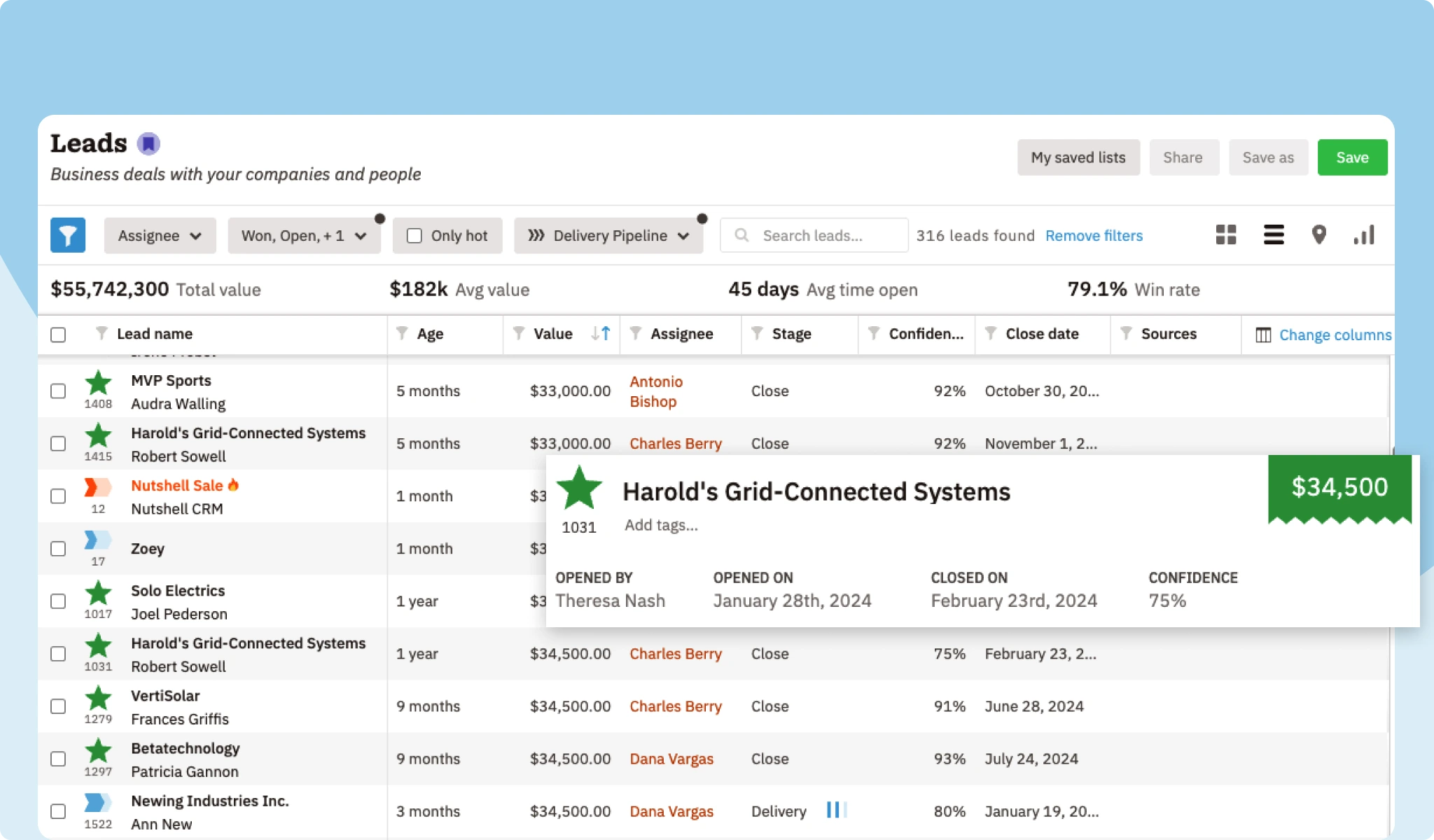This screenshot has width=1434, height=840.
Task: Click the Remove filters link
Action: tap(1094, 236)
